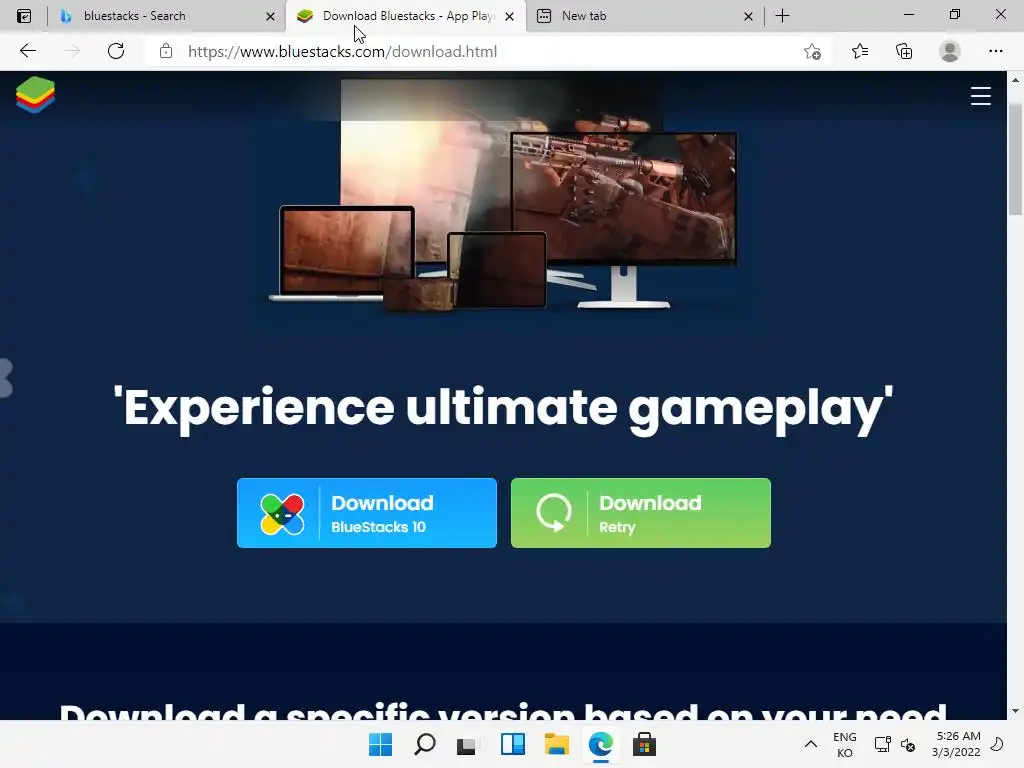This screenshot has height=768, width=1024.
Task: Open the tab actions menu icon
Action: [x=24, y=16]
